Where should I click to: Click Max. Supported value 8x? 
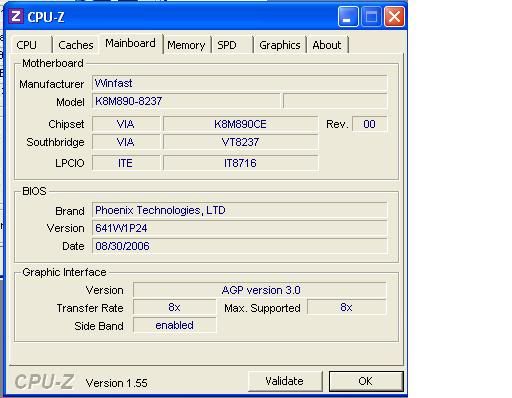[x=347, y=307]
